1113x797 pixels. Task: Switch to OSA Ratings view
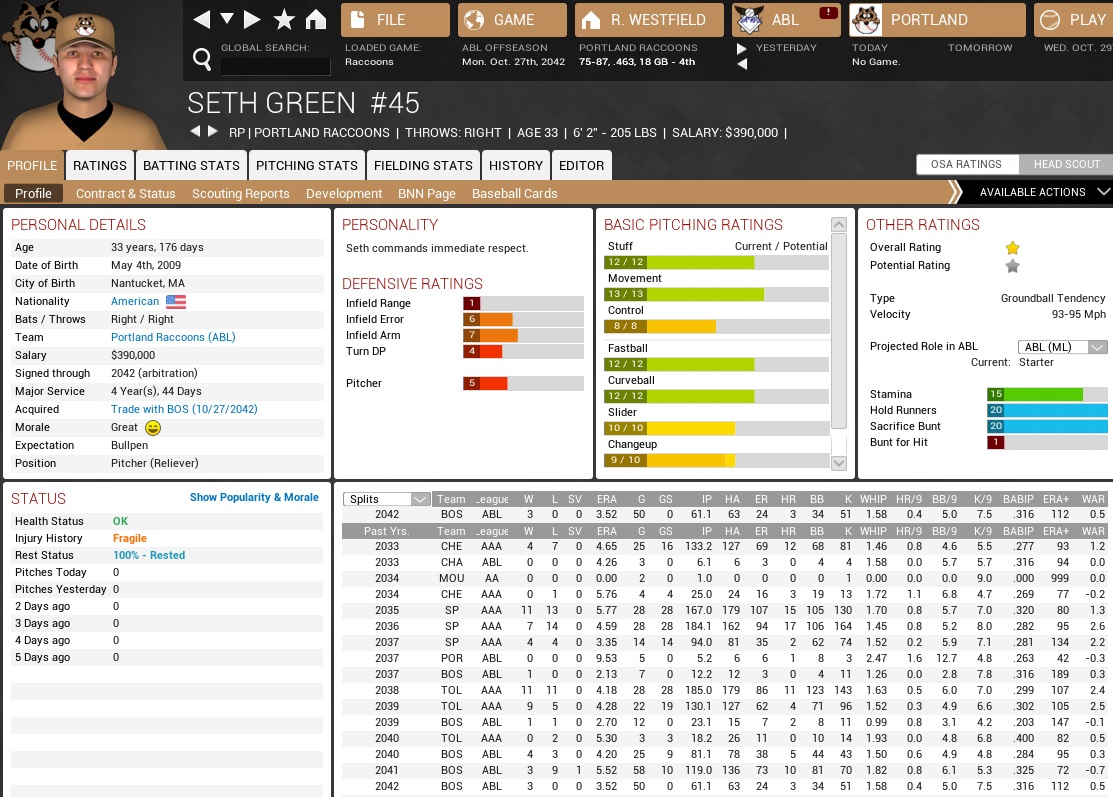click(x=967, y=165)
